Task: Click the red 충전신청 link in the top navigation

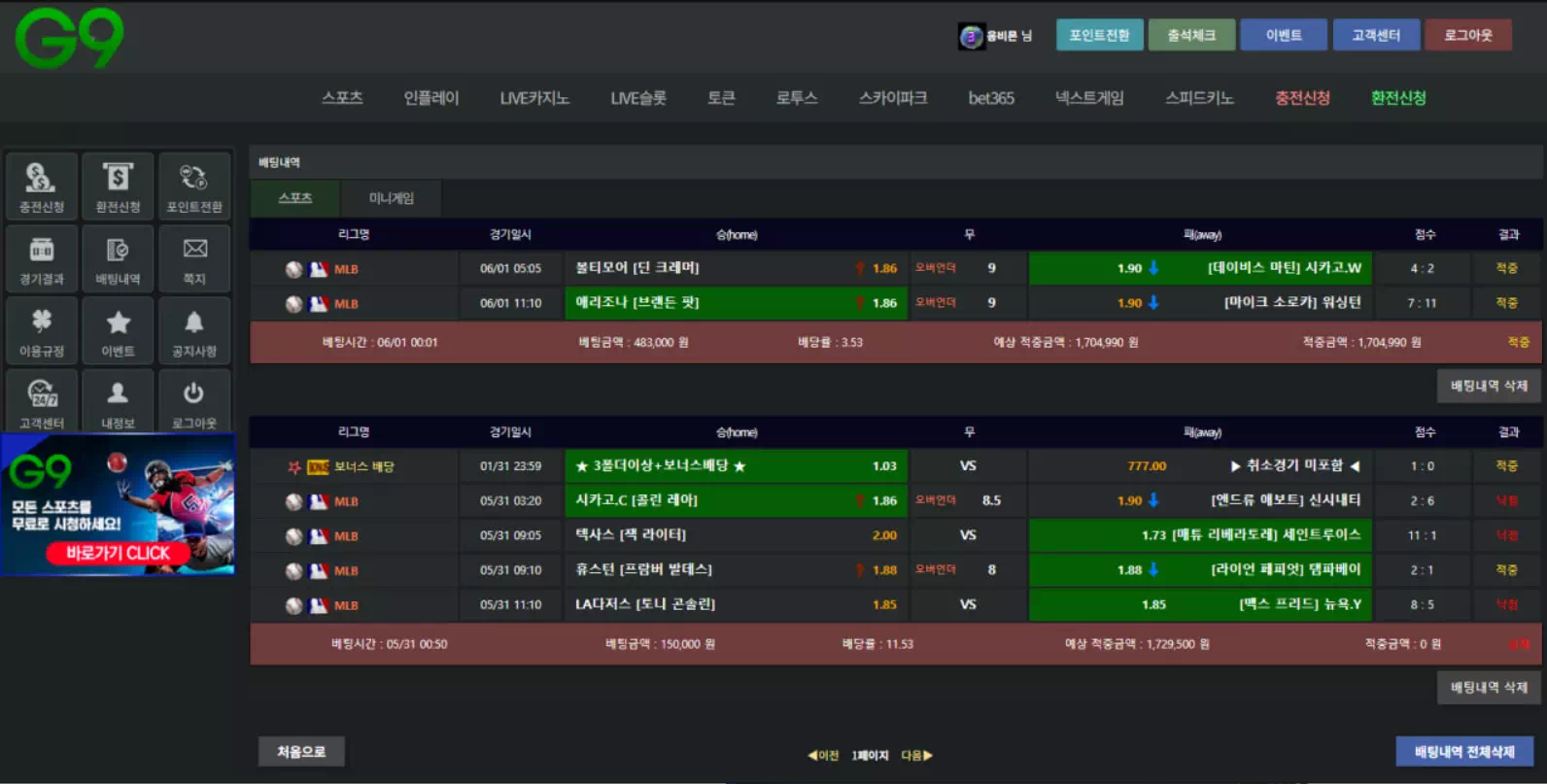Action: point(1302,98)
